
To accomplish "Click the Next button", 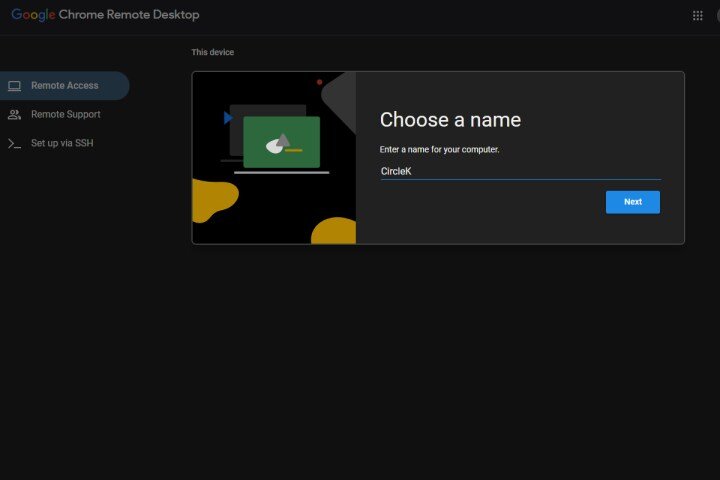I will click(632, 202).
